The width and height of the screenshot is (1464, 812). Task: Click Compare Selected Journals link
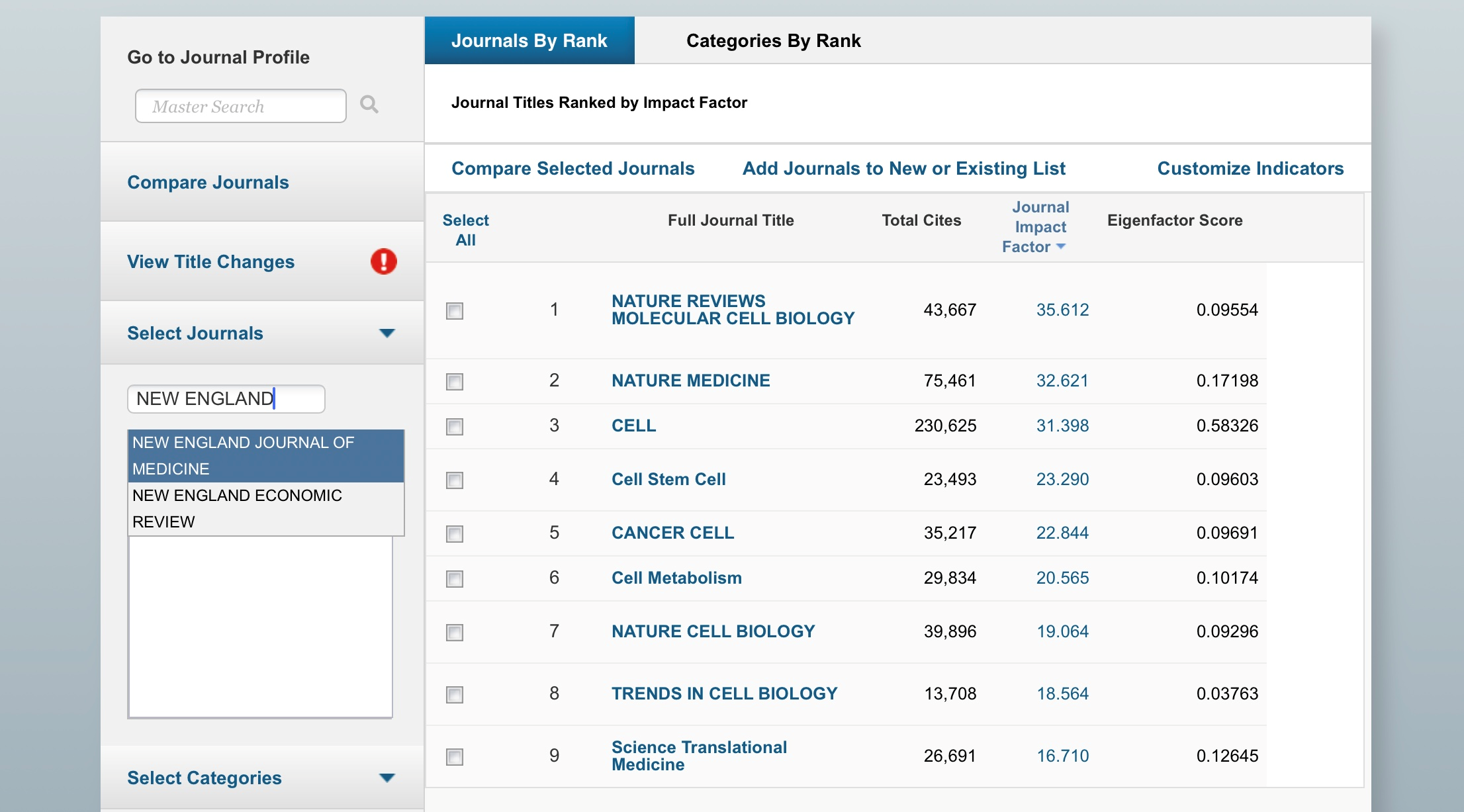(x=572, y=169)
